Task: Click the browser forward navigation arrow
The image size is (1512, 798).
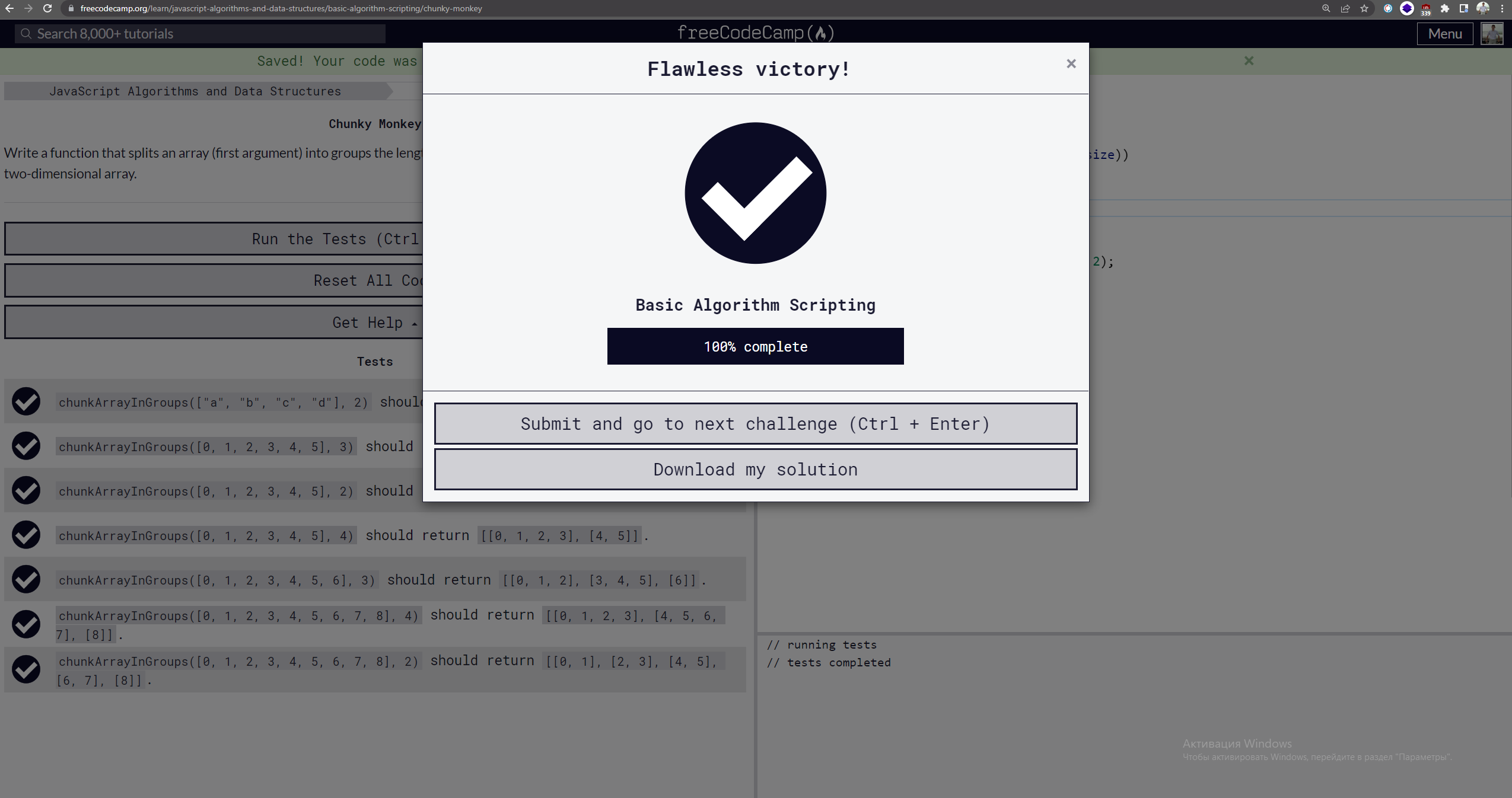Action: [28, 9]
